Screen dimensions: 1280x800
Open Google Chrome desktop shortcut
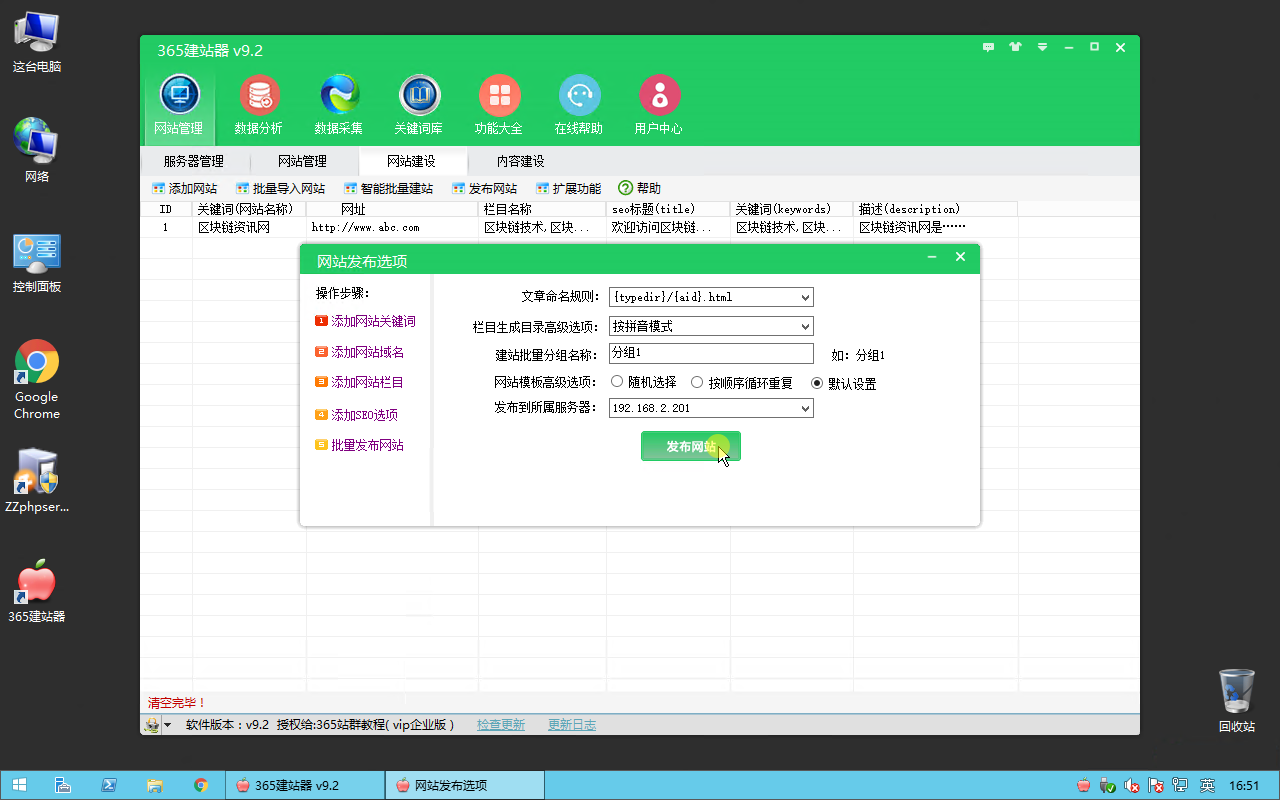[37, 380]
